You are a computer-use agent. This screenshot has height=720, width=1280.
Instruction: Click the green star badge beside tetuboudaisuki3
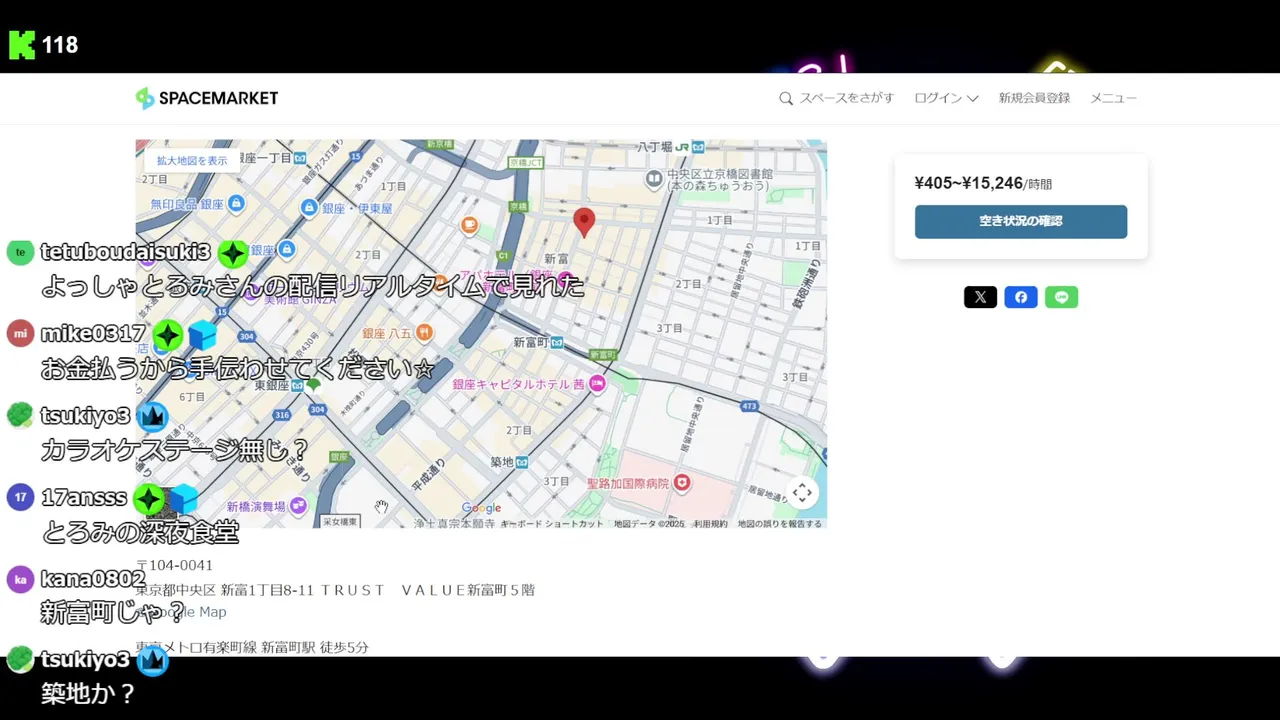tap(232, 253)
